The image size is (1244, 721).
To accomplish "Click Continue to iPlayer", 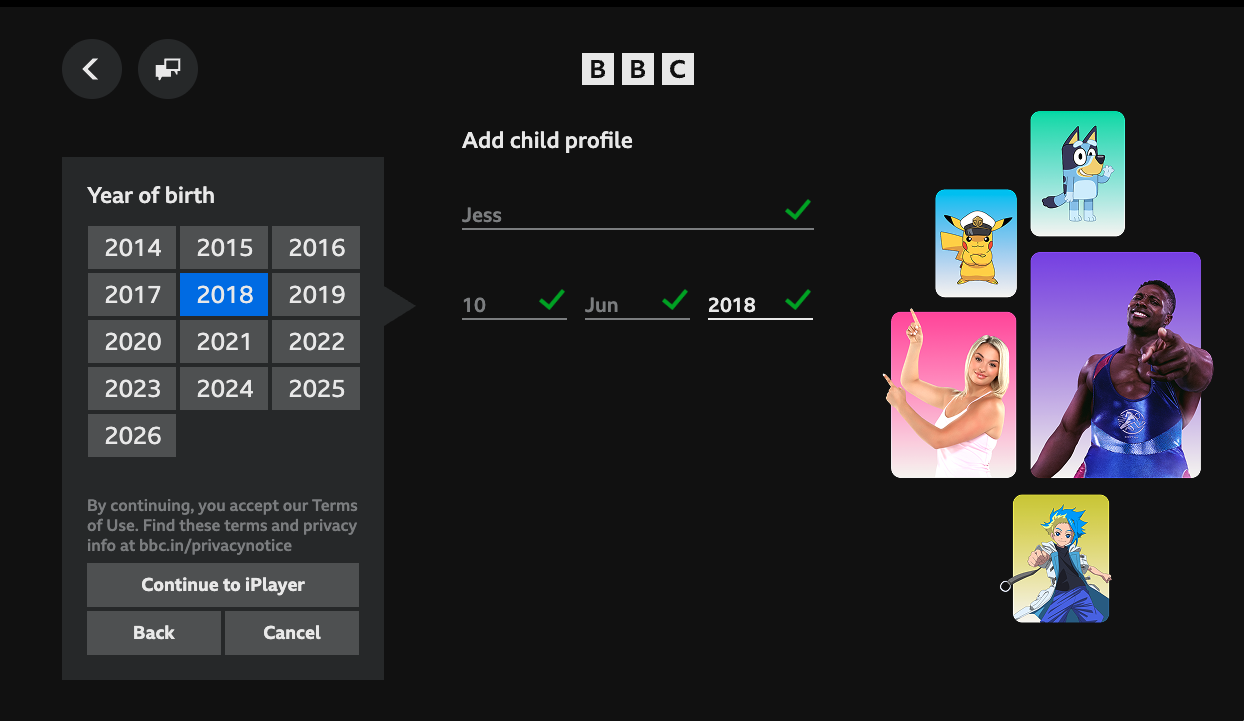I will pos(223,585).
